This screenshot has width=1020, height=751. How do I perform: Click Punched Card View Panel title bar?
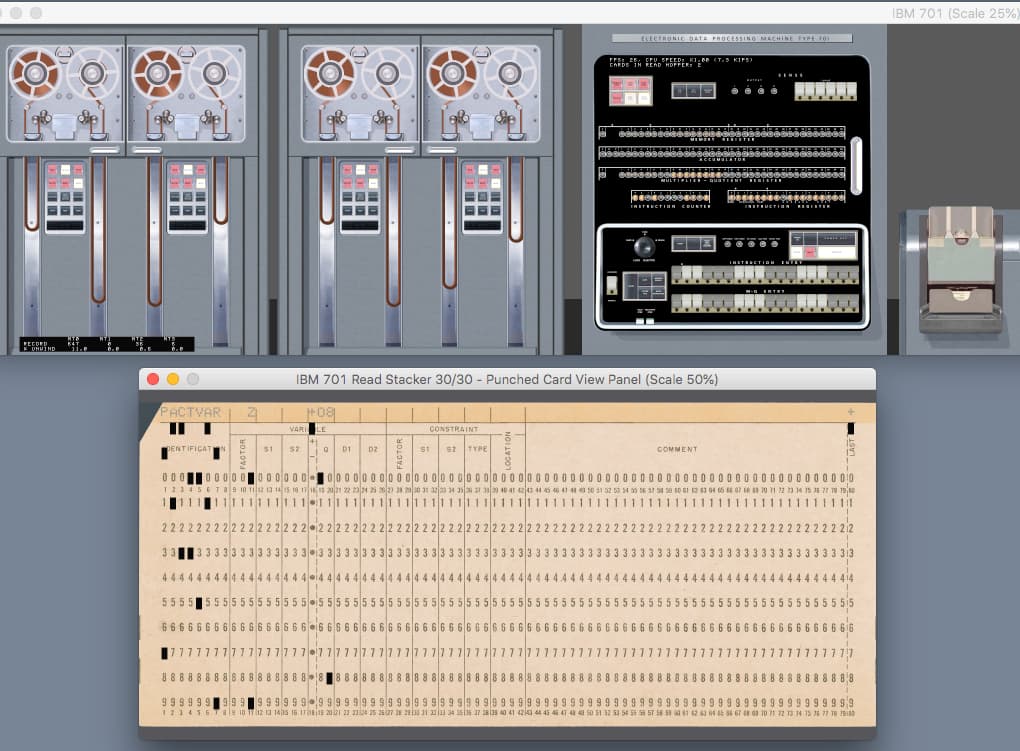coord(507,379)
